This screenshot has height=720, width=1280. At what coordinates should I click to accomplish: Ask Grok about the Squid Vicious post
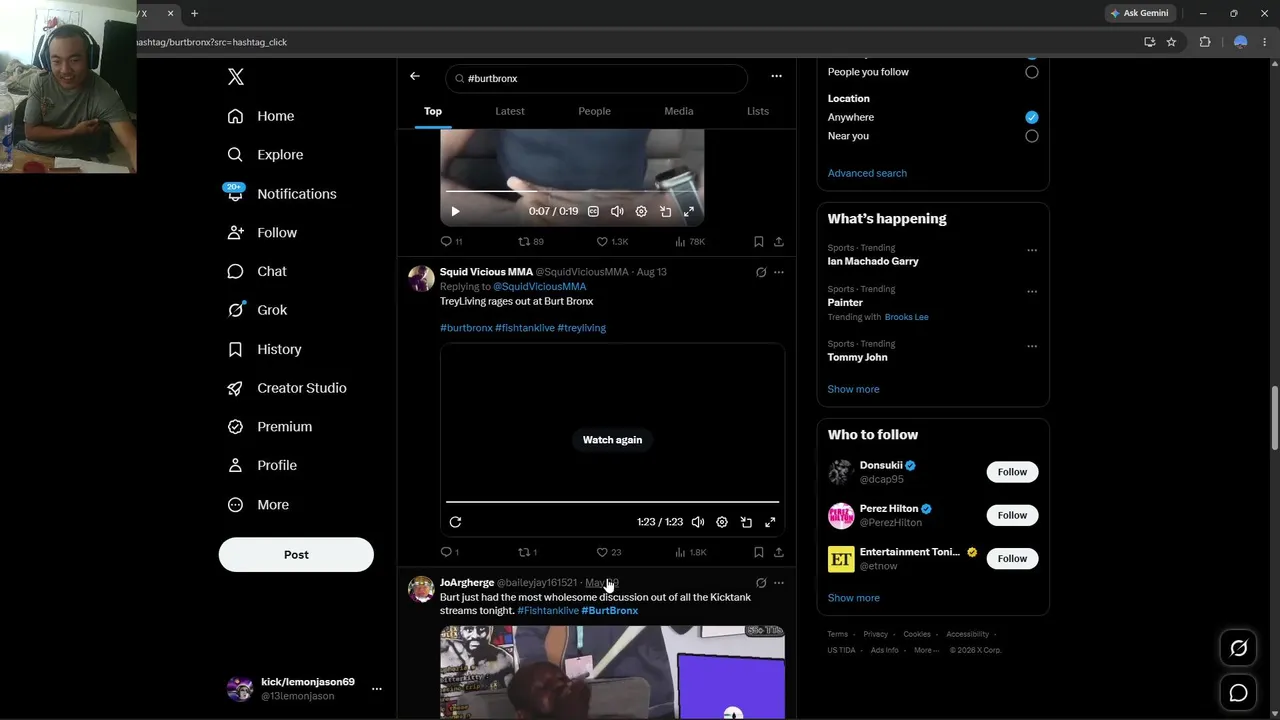click(x=761, y=272)
